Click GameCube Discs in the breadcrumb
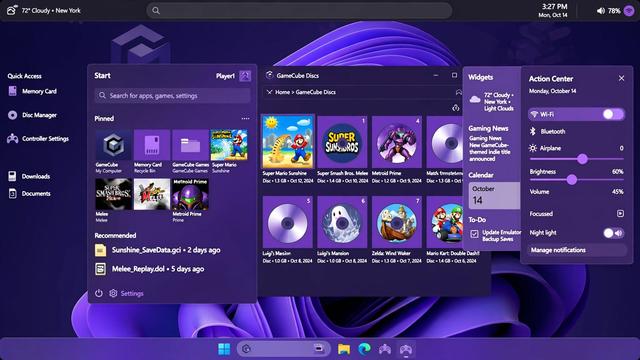Viewport: 640px width, 360px height. coord(316,92)
